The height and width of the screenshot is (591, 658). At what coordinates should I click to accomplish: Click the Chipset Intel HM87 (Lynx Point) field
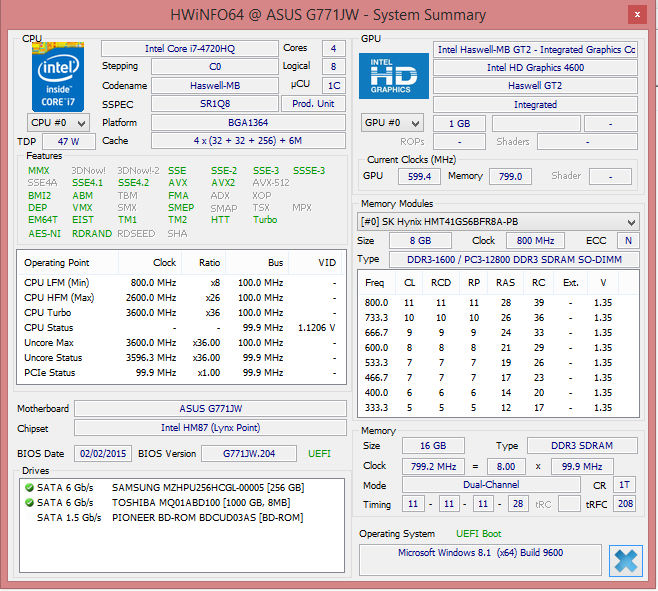[210, 428]
